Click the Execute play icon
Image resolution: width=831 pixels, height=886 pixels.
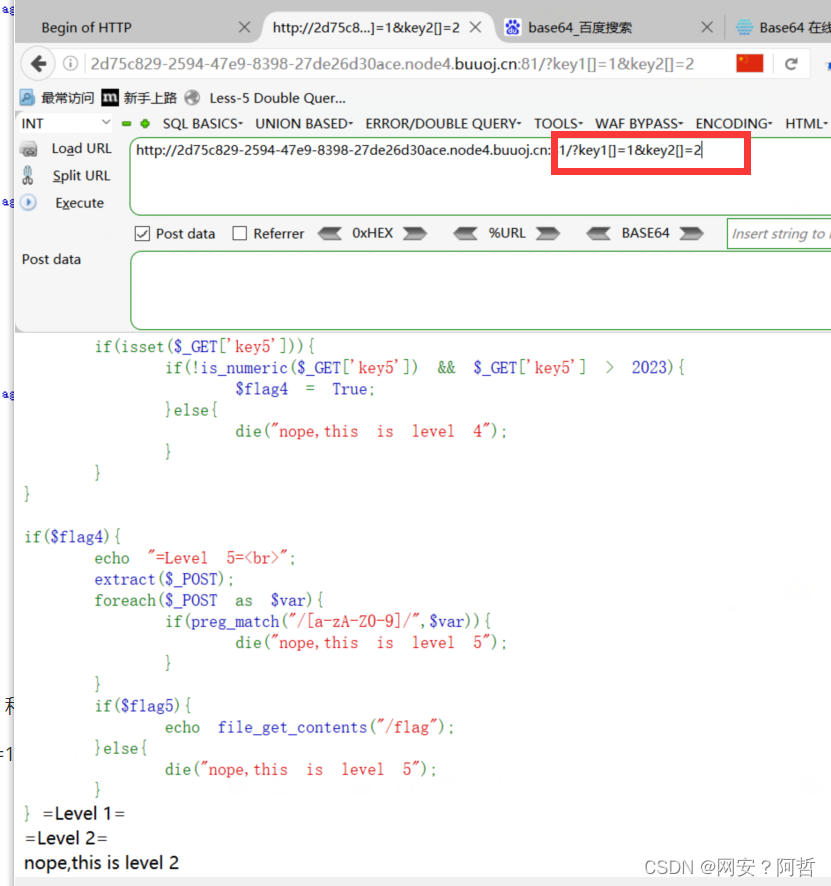coord(28,203)
